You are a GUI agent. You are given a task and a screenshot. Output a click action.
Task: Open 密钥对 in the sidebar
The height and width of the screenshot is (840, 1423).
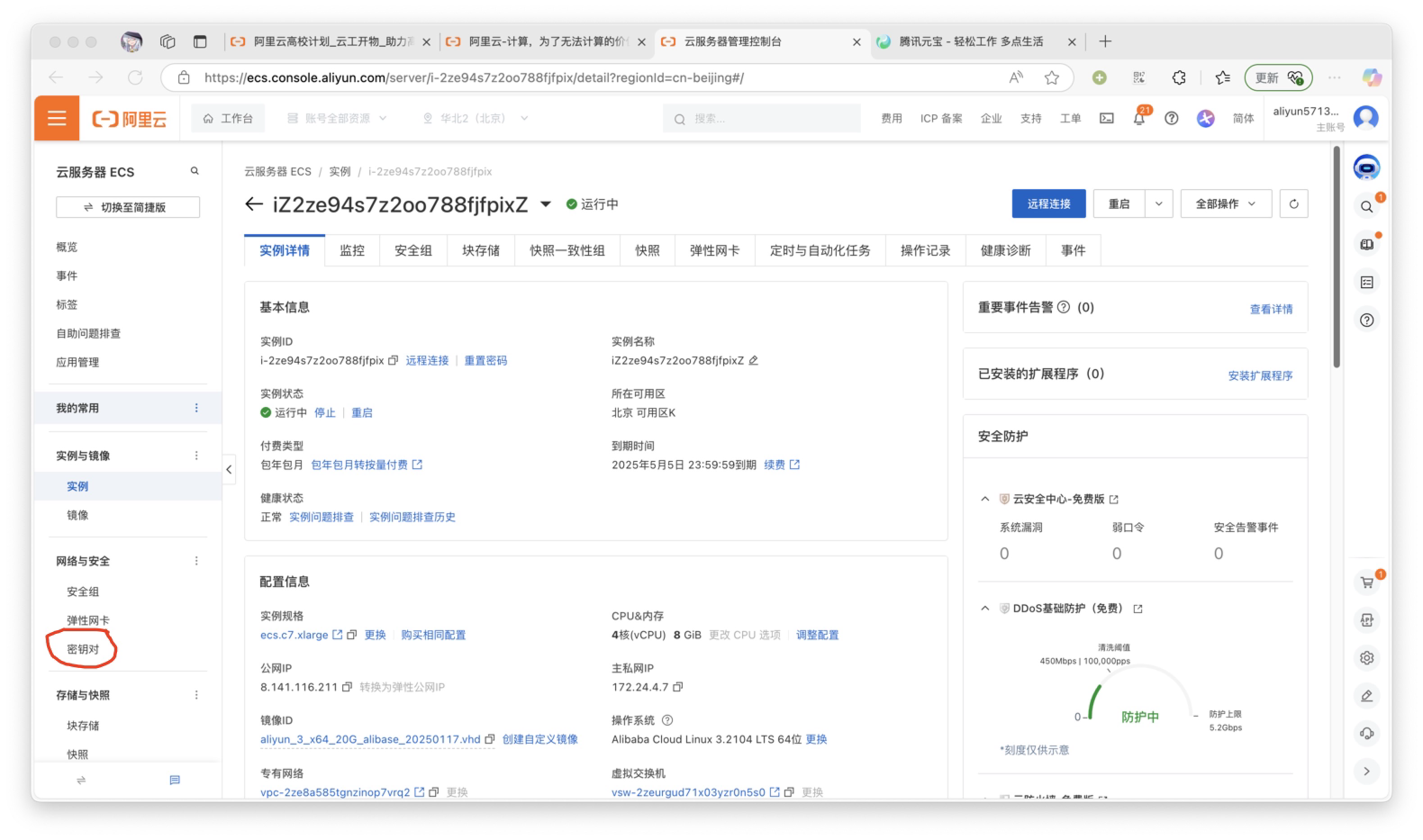pyautogui.click(x=83, y=649)
